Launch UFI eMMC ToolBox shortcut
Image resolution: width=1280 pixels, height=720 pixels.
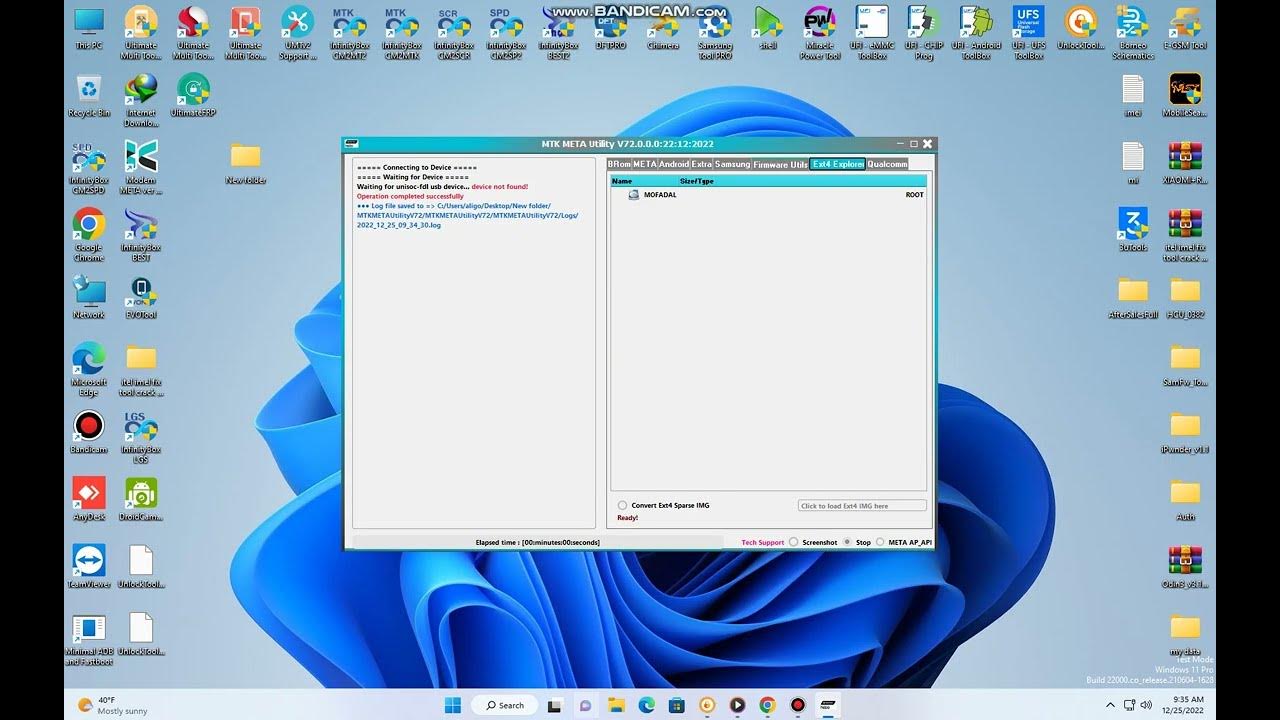[x=872, y=33]
